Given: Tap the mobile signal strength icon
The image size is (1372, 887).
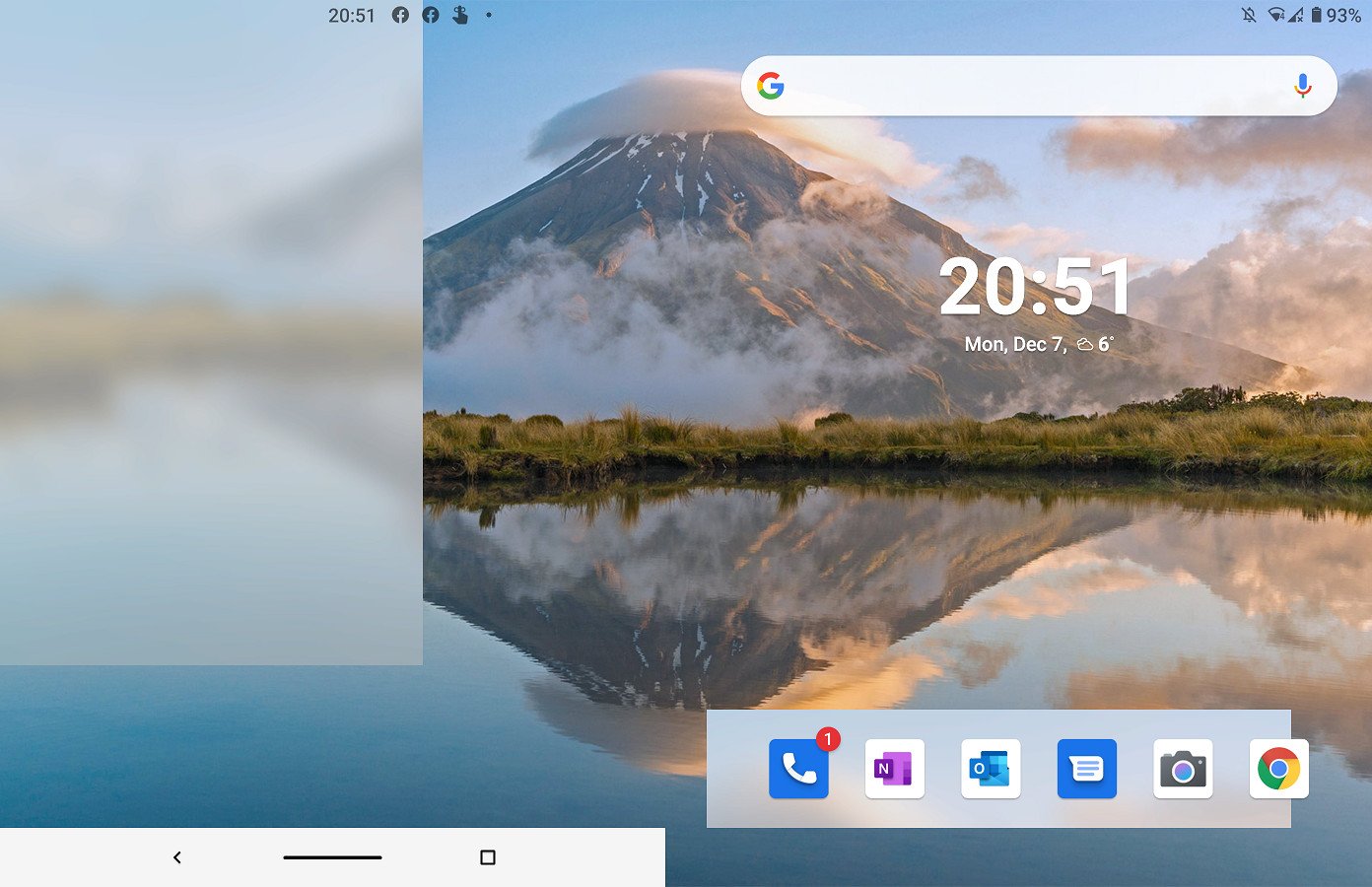Looking at the screenshot, I should [1295, 15].
